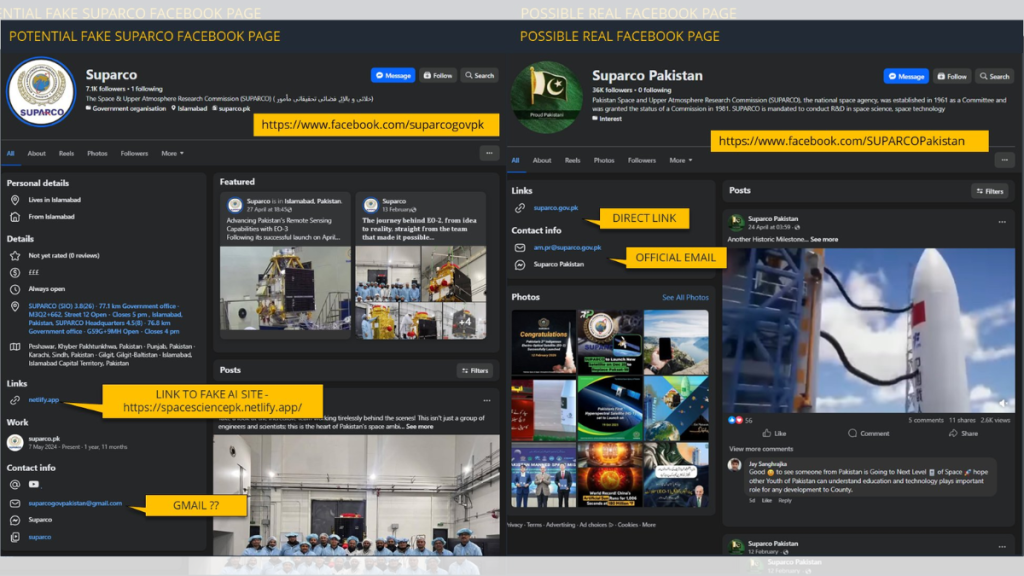Toggle video sound on rocket video

1003,403
